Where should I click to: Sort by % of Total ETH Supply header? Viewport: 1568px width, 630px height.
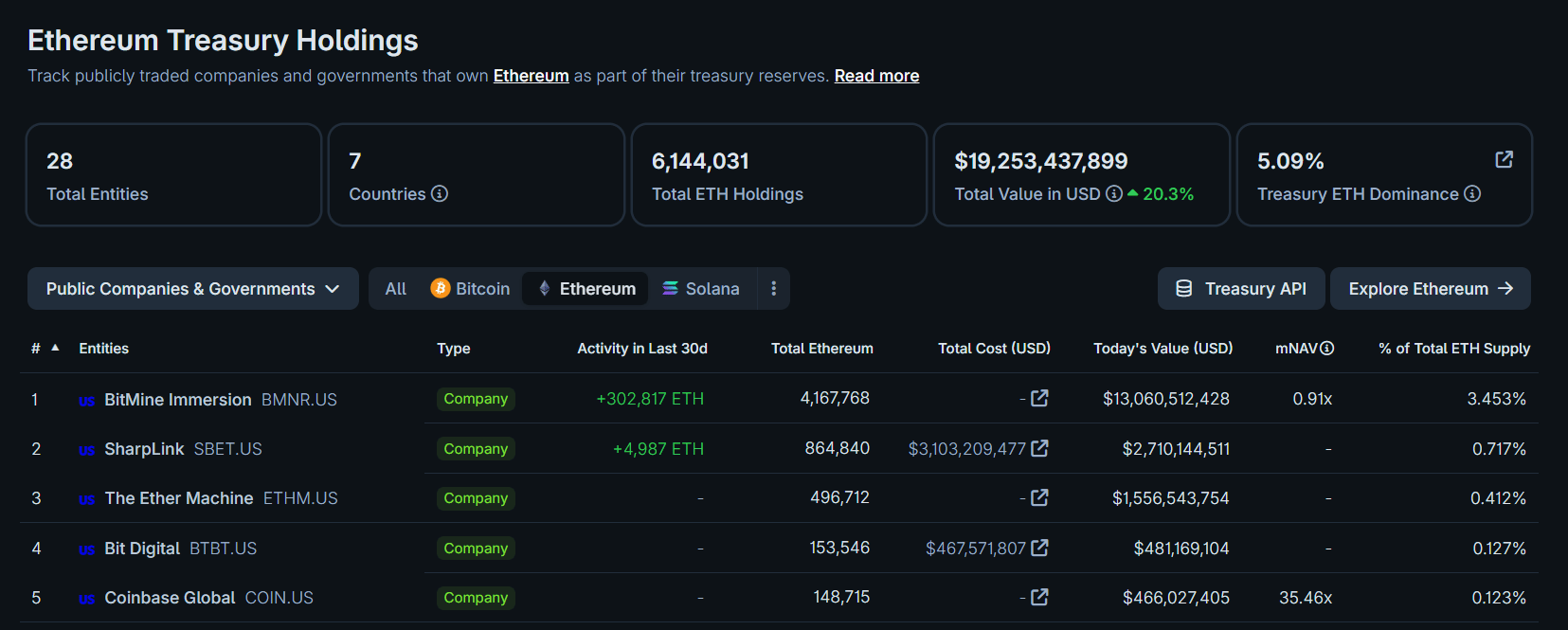(x=1454, y=349)
